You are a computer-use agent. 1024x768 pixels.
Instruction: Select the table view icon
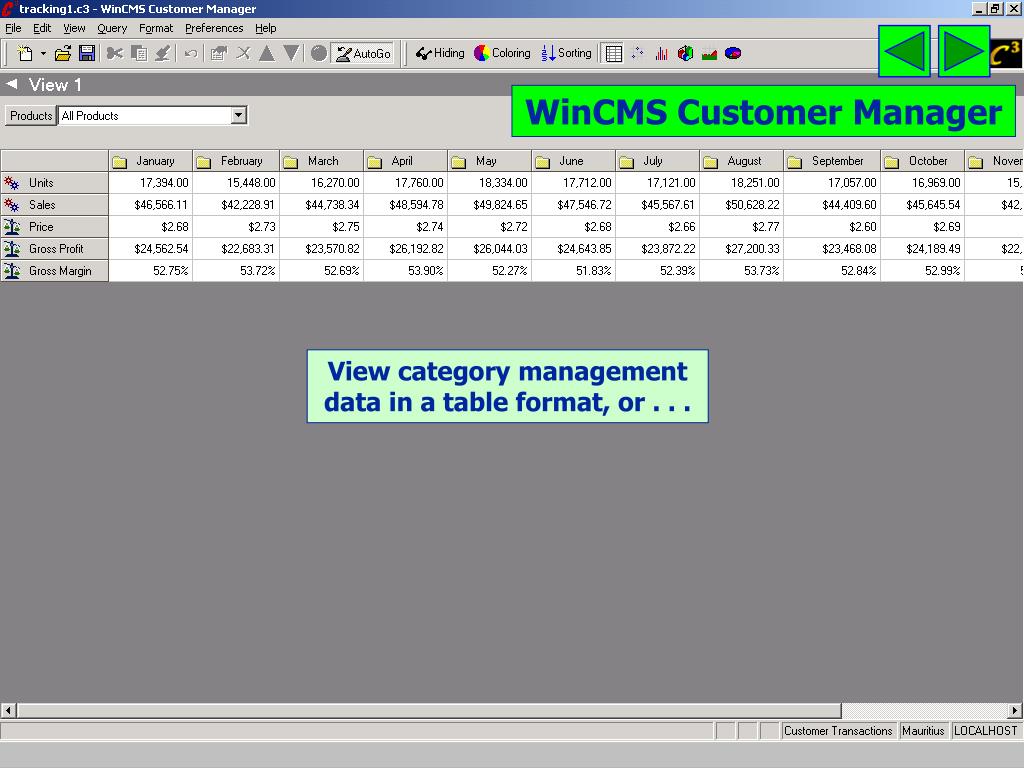614,54
